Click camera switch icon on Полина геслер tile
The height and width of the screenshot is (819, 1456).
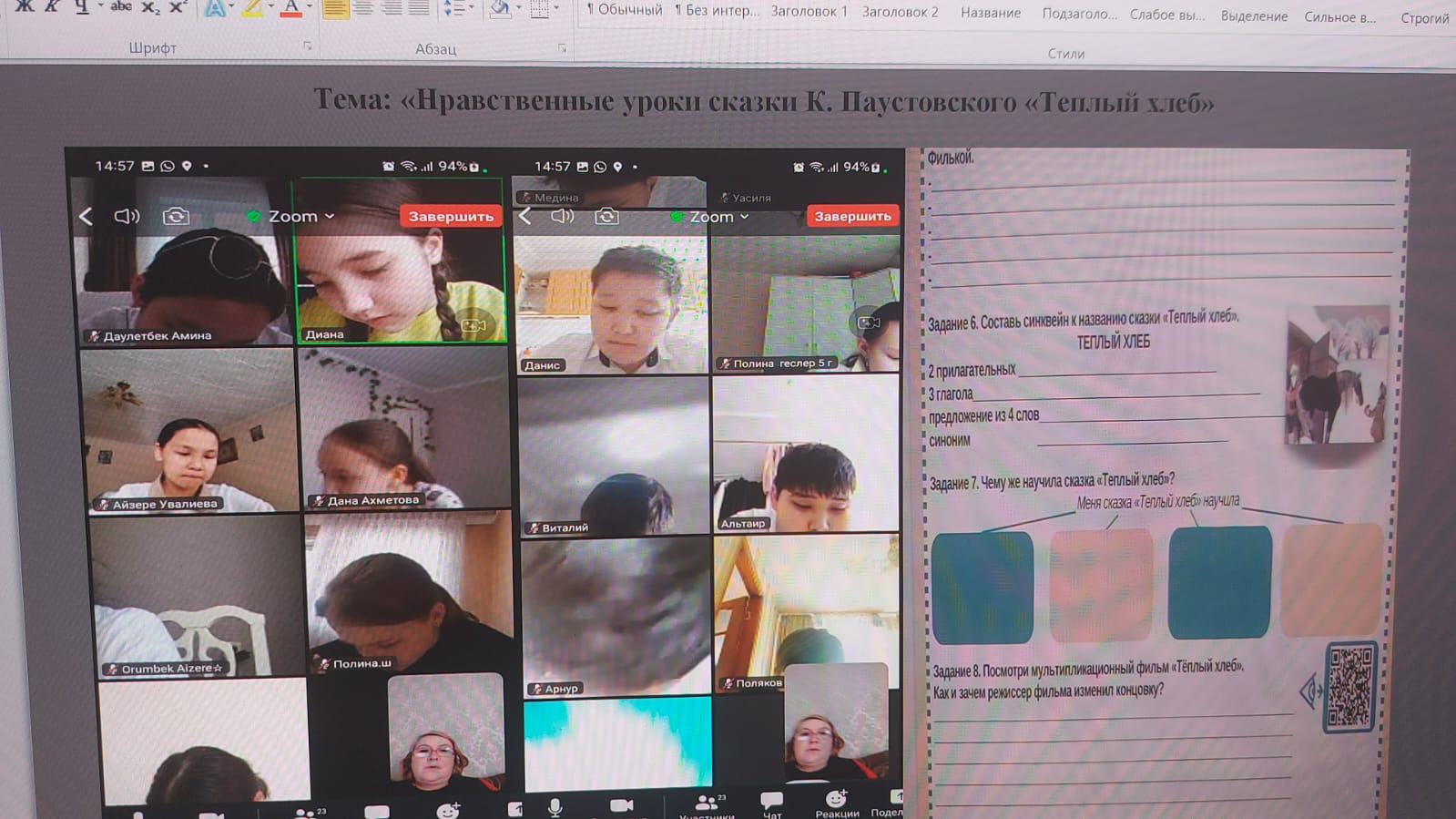point(869,322)
